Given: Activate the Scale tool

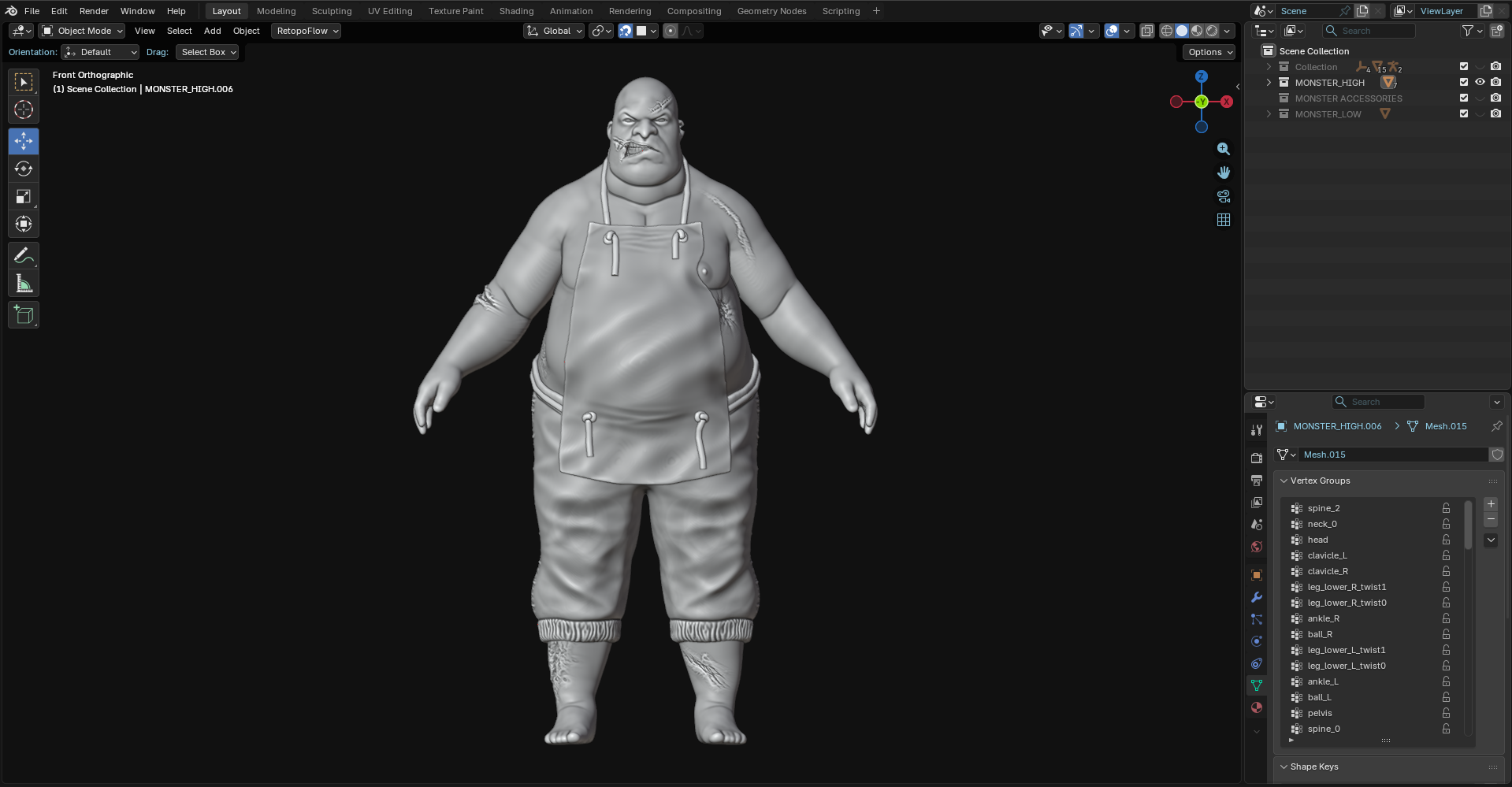Looking at the screenshot, I should coord(24,197).
